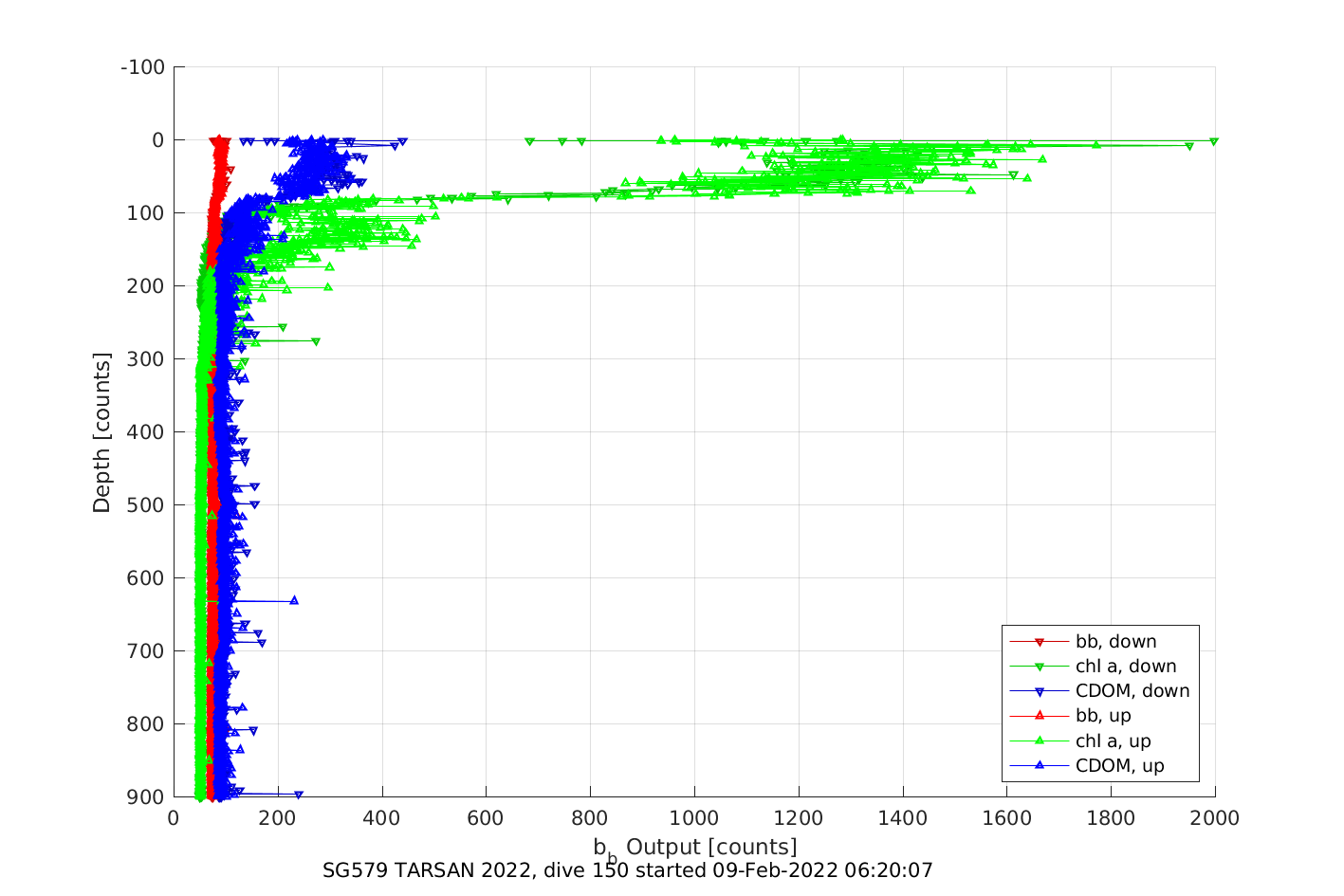Click the y-axis tick label 800
1344x896 pixels.
(147, 724)
